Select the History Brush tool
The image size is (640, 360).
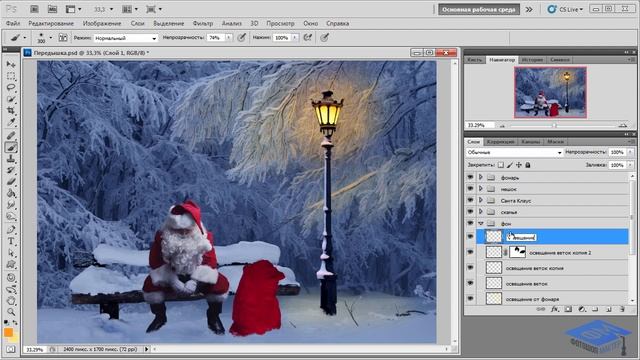pyautogui.click(x=11, y=170)
